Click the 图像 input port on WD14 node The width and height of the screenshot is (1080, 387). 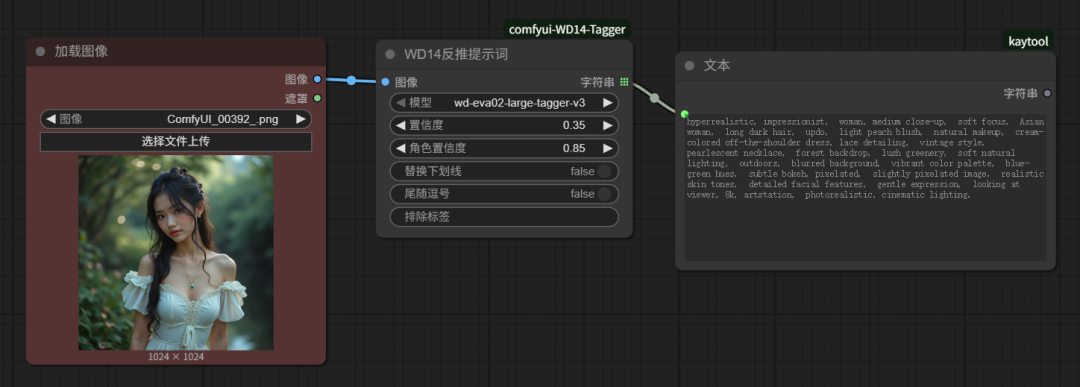(x=385, y=82)
